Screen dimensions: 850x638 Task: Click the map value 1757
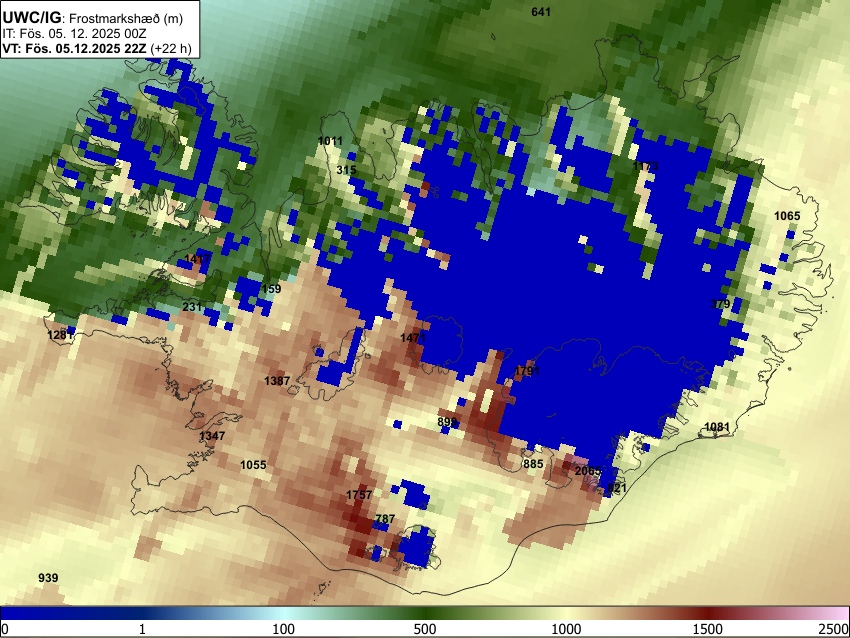[x=359, y=494]
